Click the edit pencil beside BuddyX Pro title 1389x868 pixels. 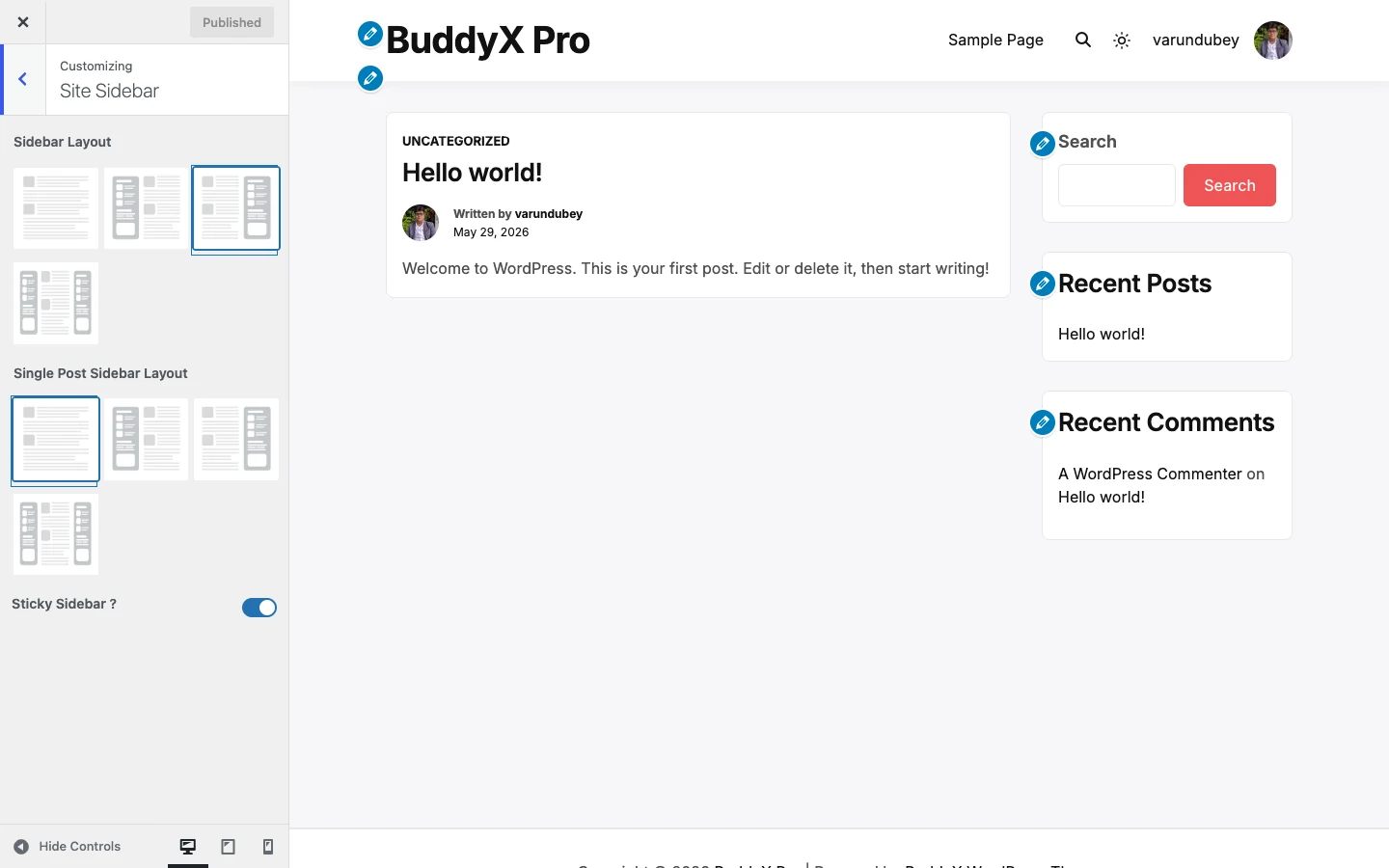(x=370, y=34)
